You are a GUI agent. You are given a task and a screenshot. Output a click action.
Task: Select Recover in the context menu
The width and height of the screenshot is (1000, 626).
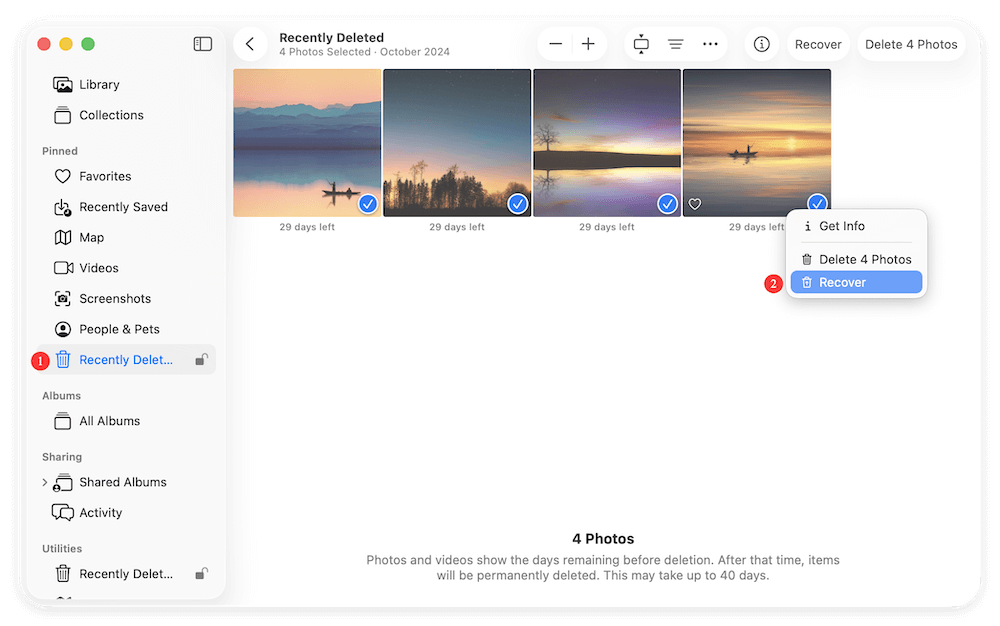856,283
